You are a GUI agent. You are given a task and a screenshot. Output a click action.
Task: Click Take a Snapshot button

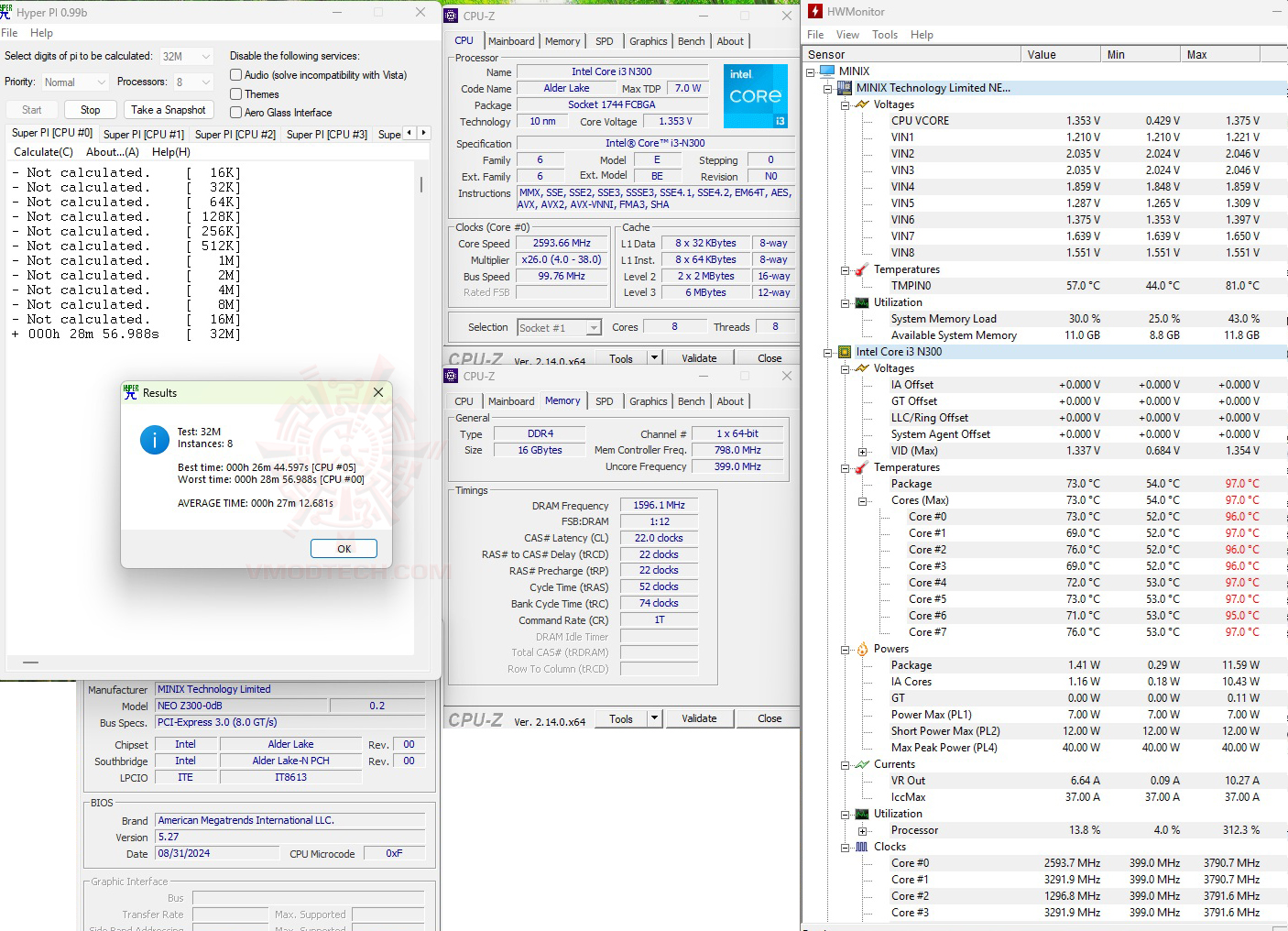click(x=169, y=110)
